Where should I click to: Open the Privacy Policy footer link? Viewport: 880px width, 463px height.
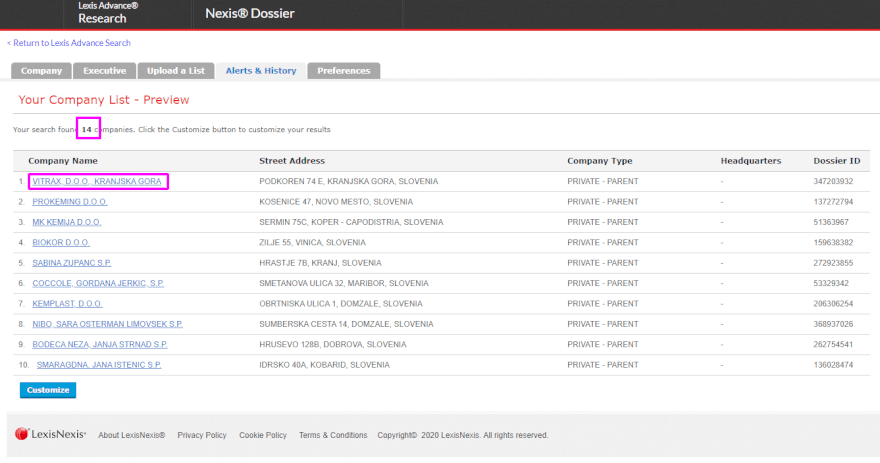202,435
